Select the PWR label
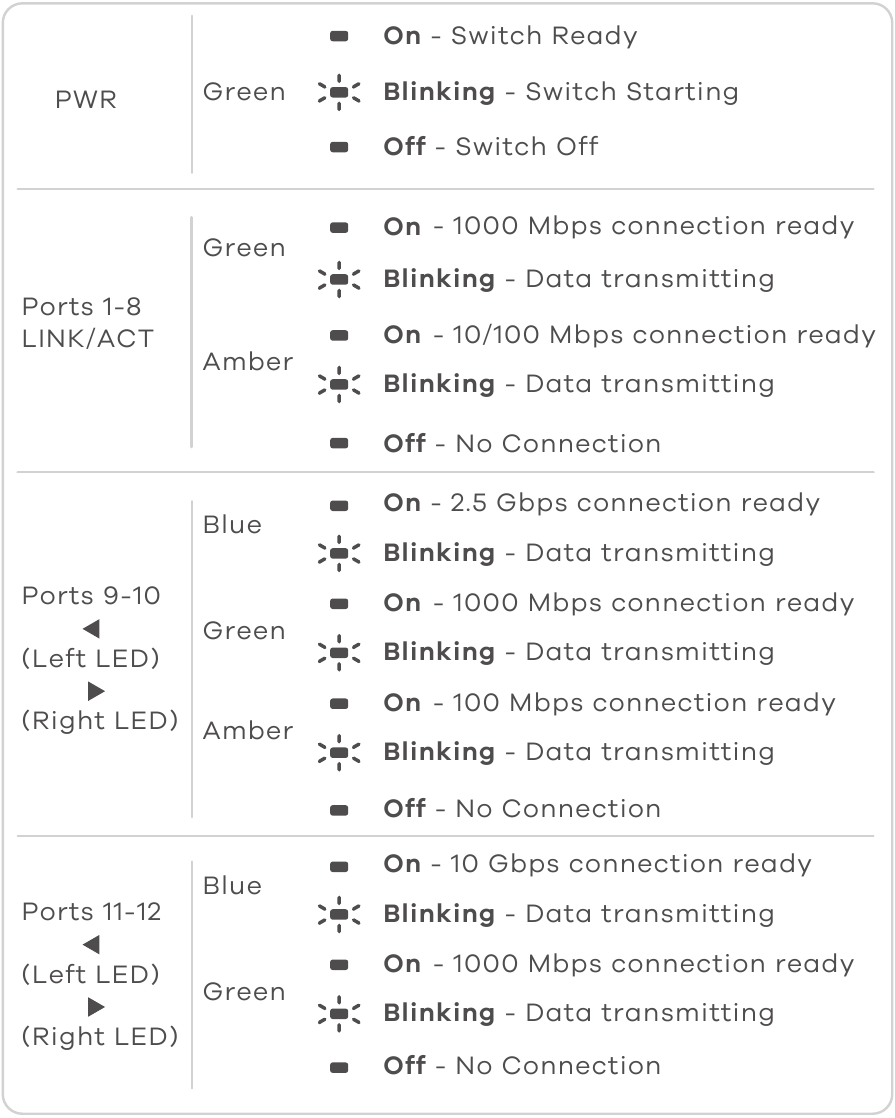This screenshot has height=1118, width=895. pos(86,100)
